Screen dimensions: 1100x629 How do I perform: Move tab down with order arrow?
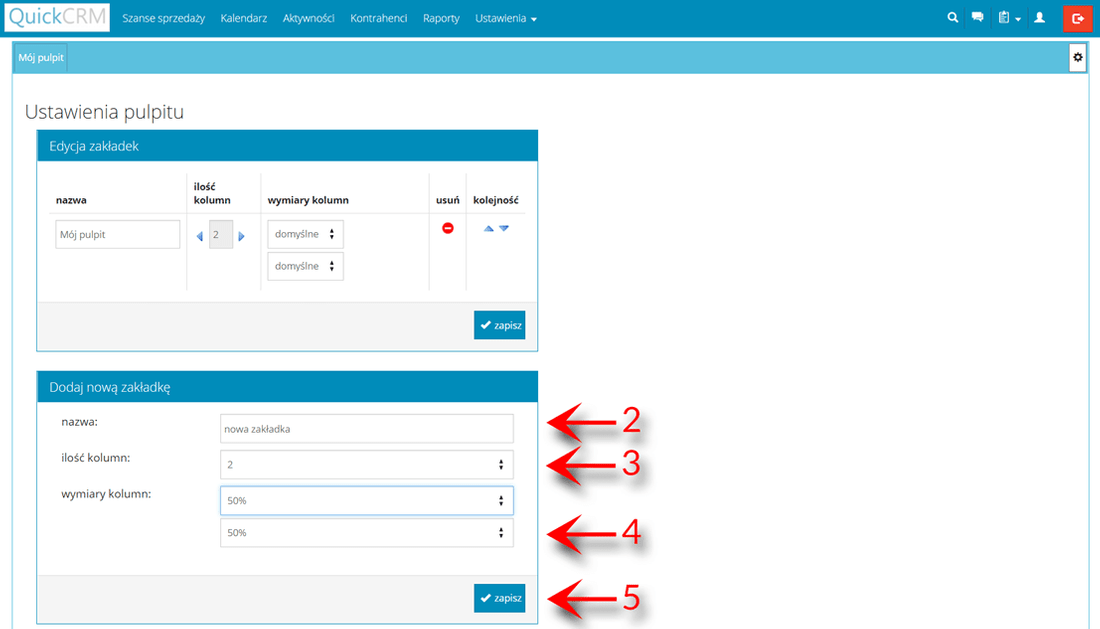504,228
